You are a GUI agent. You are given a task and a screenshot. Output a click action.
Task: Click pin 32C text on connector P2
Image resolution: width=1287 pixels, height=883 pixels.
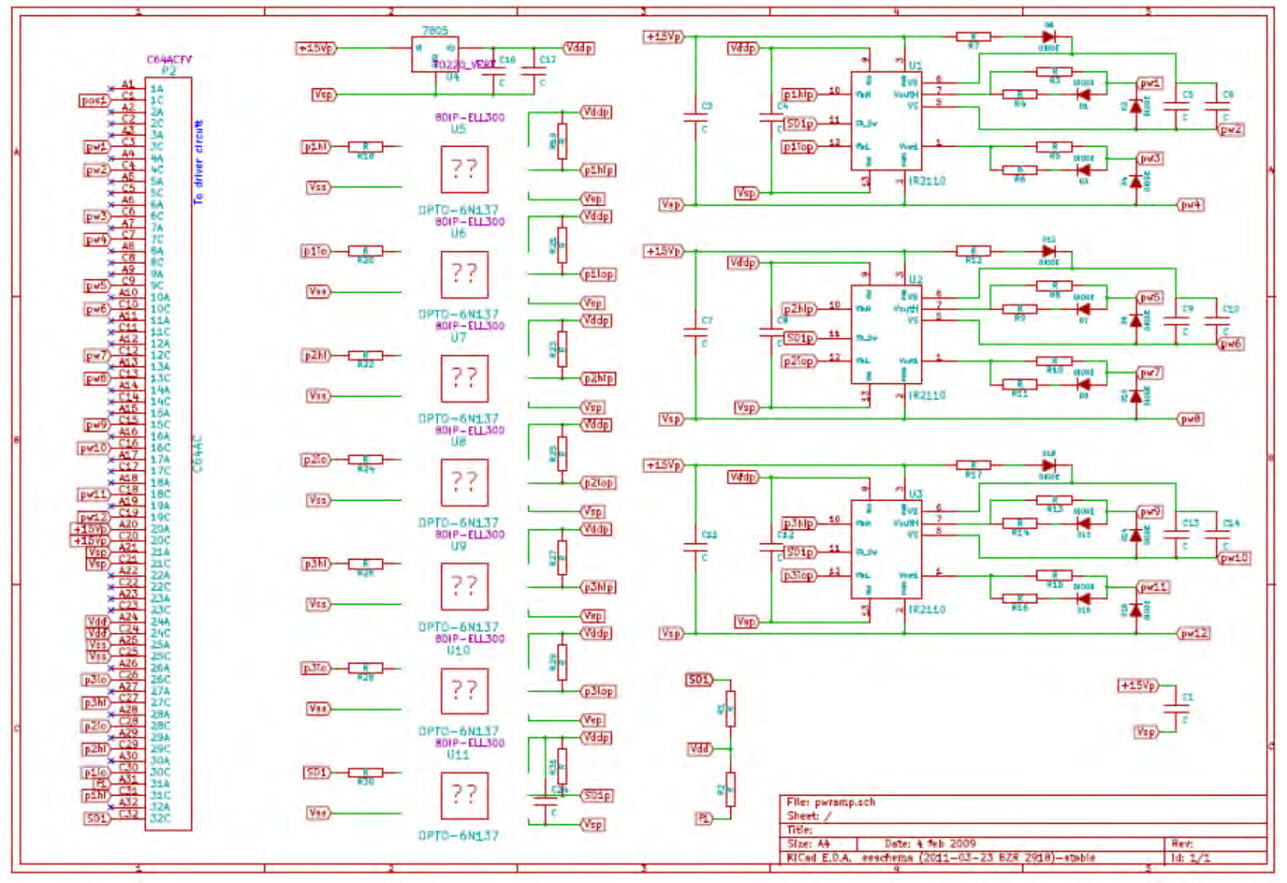point(159,818)
